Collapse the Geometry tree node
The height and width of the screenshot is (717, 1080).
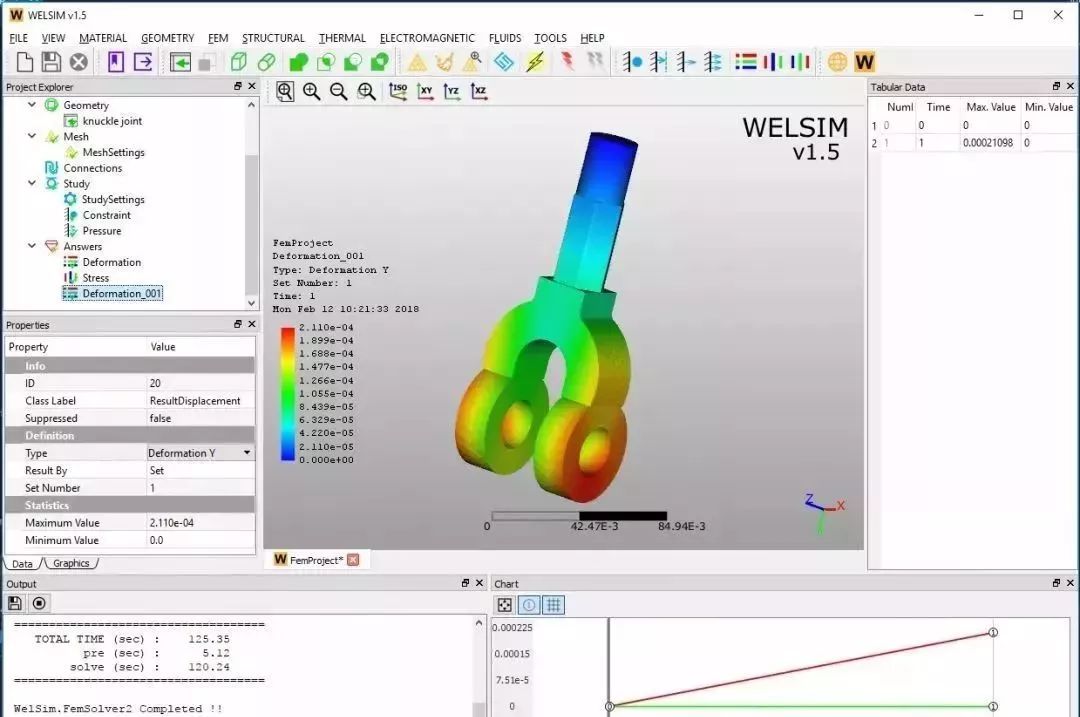(32, 105)
